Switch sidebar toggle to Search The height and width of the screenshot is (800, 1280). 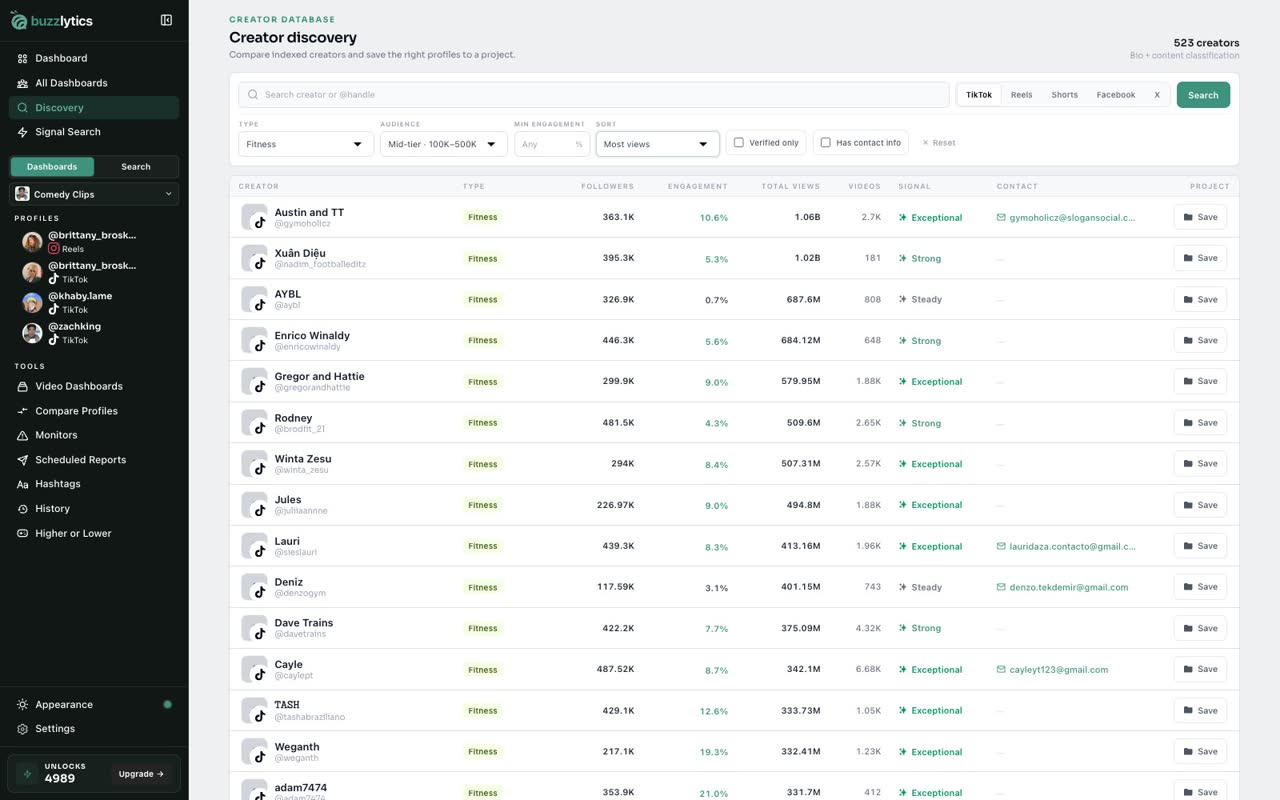136,167
